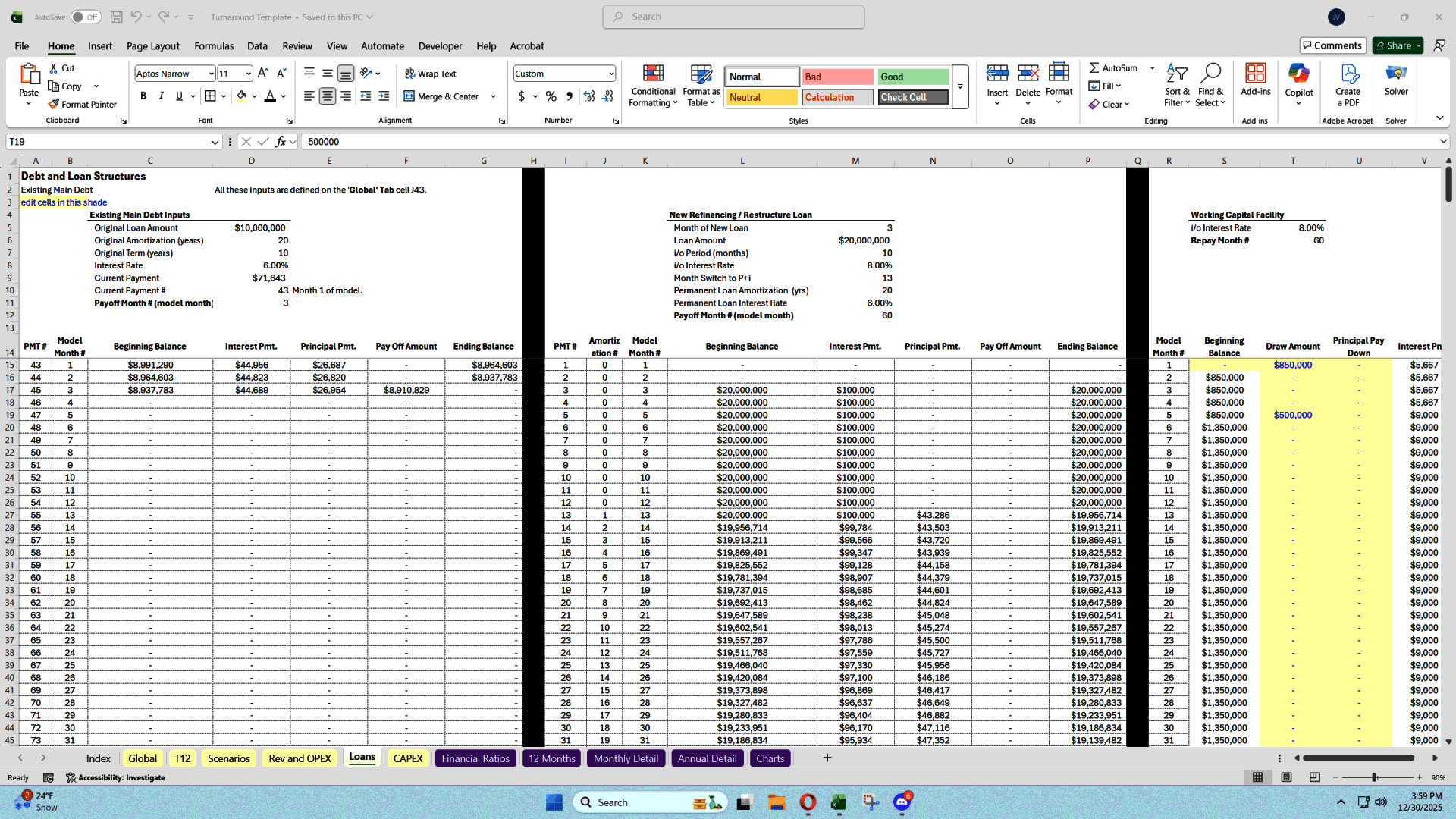
Task: Open the Comments panel
Action: 1332,45
